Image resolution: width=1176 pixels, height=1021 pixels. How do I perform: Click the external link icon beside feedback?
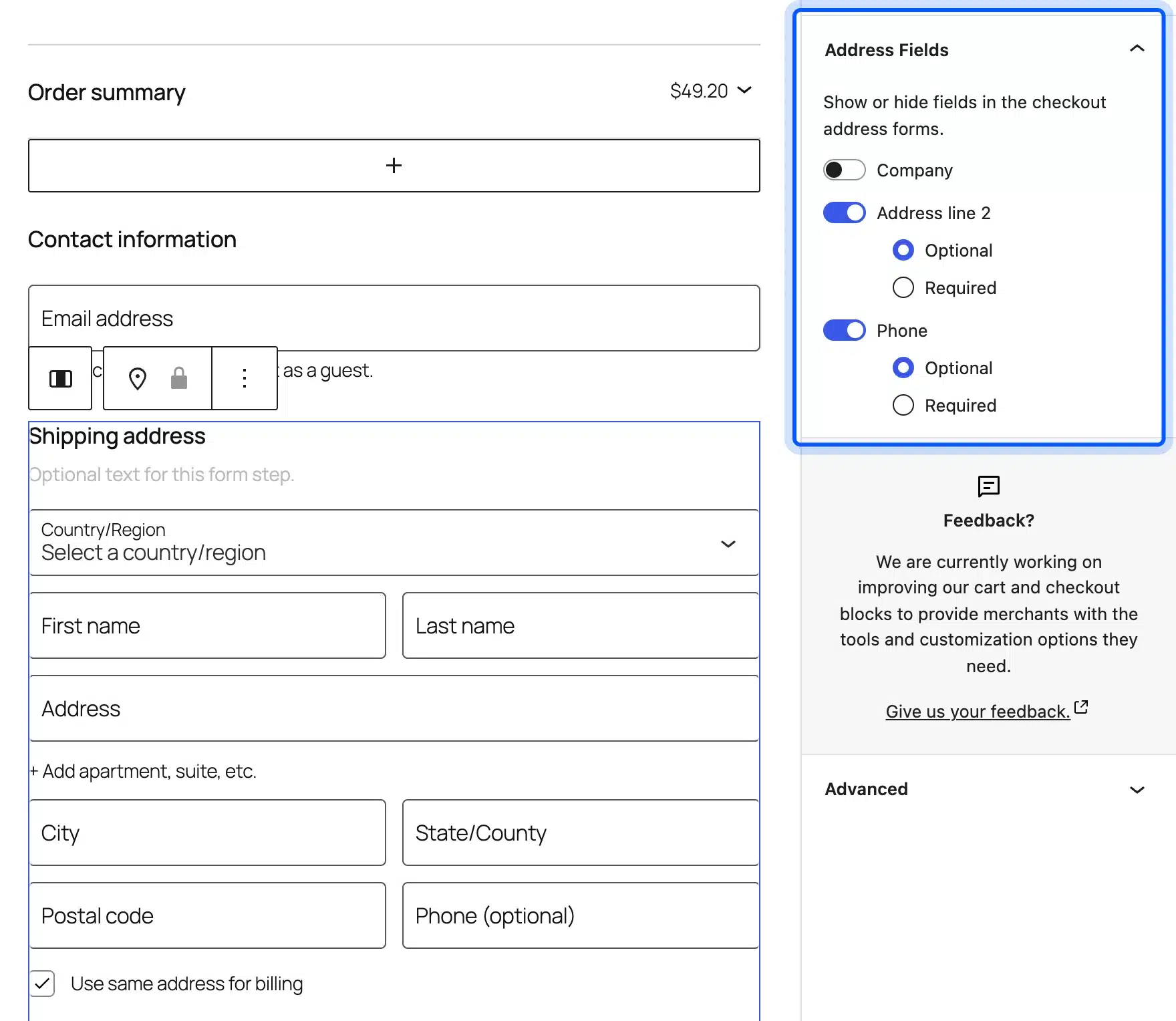(x=1081, y=708)
